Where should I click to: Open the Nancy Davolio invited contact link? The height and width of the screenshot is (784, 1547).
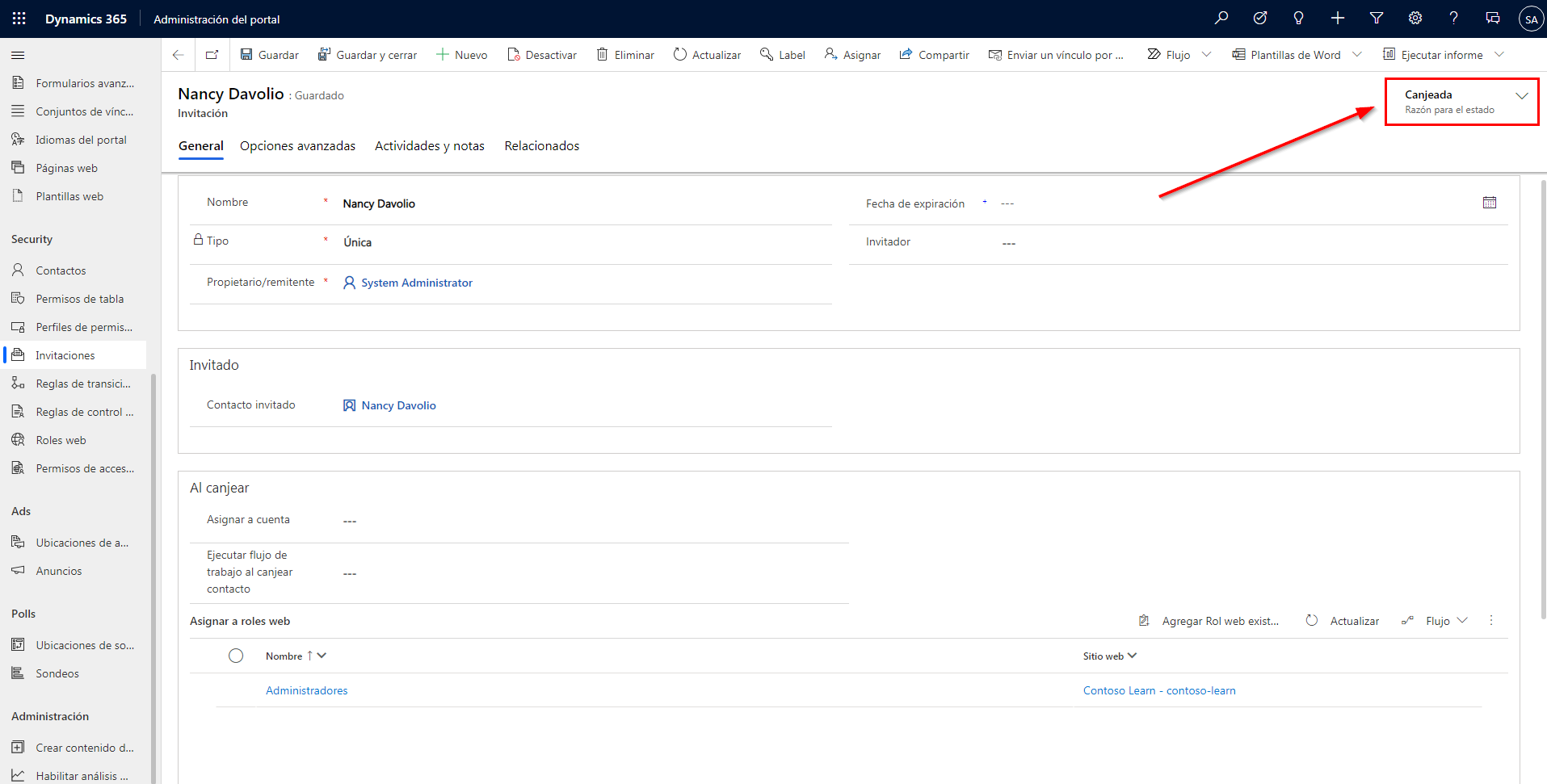(x=399, y=405)
